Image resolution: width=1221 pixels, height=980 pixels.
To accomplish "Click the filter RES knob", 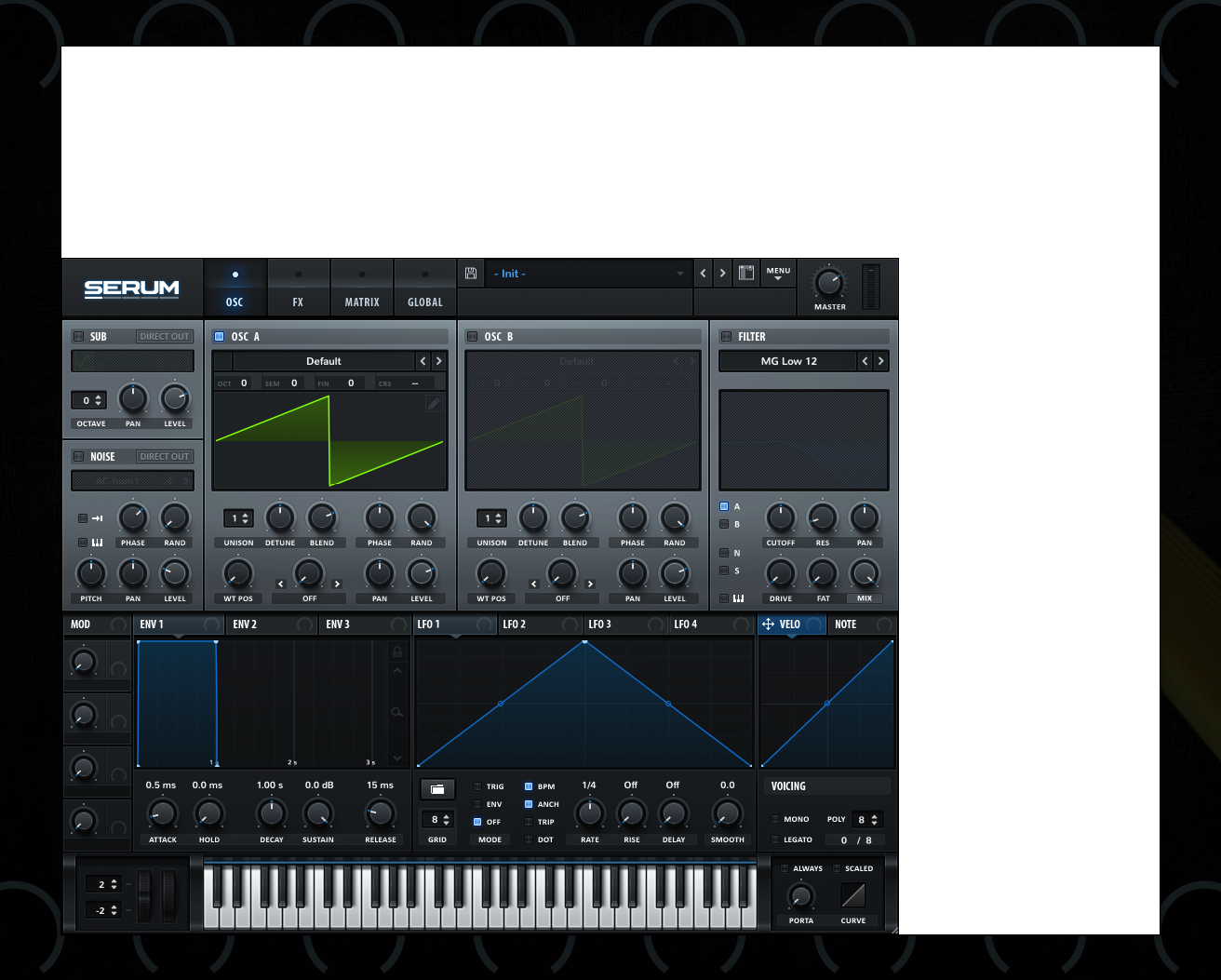I will click(x=822, y=517).
